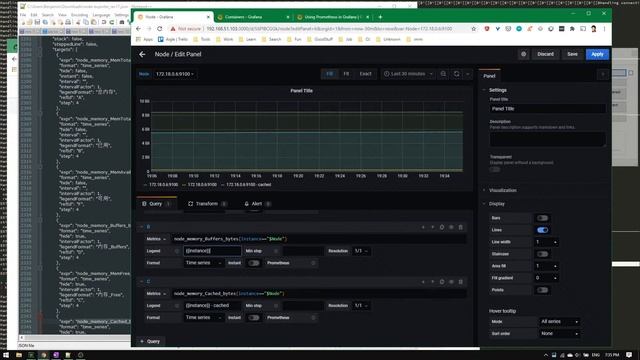Open Chrome extensions puzzle icon
Screen dimensions: 640x360
point(572,29)
